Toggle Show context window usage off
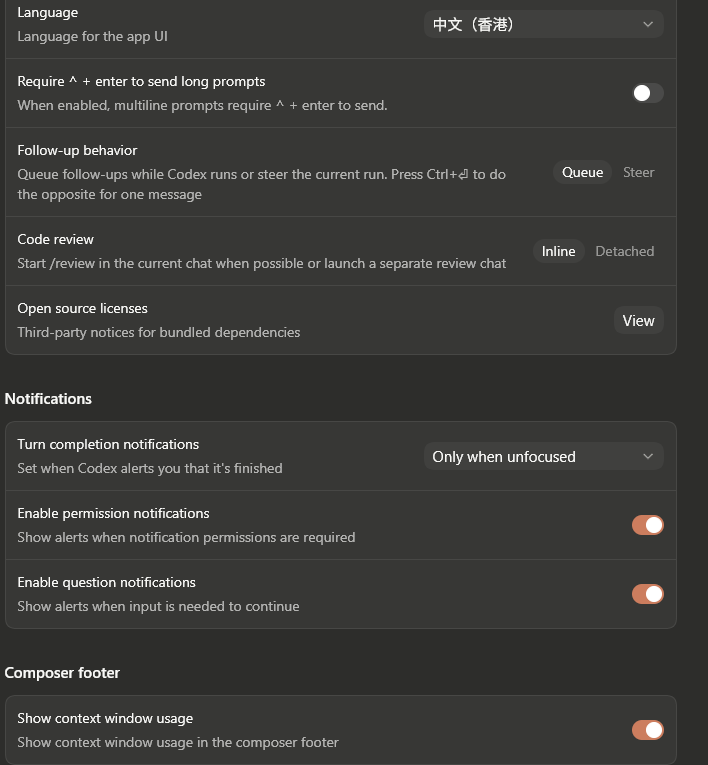The image size is (708, 765). (647, 730)
